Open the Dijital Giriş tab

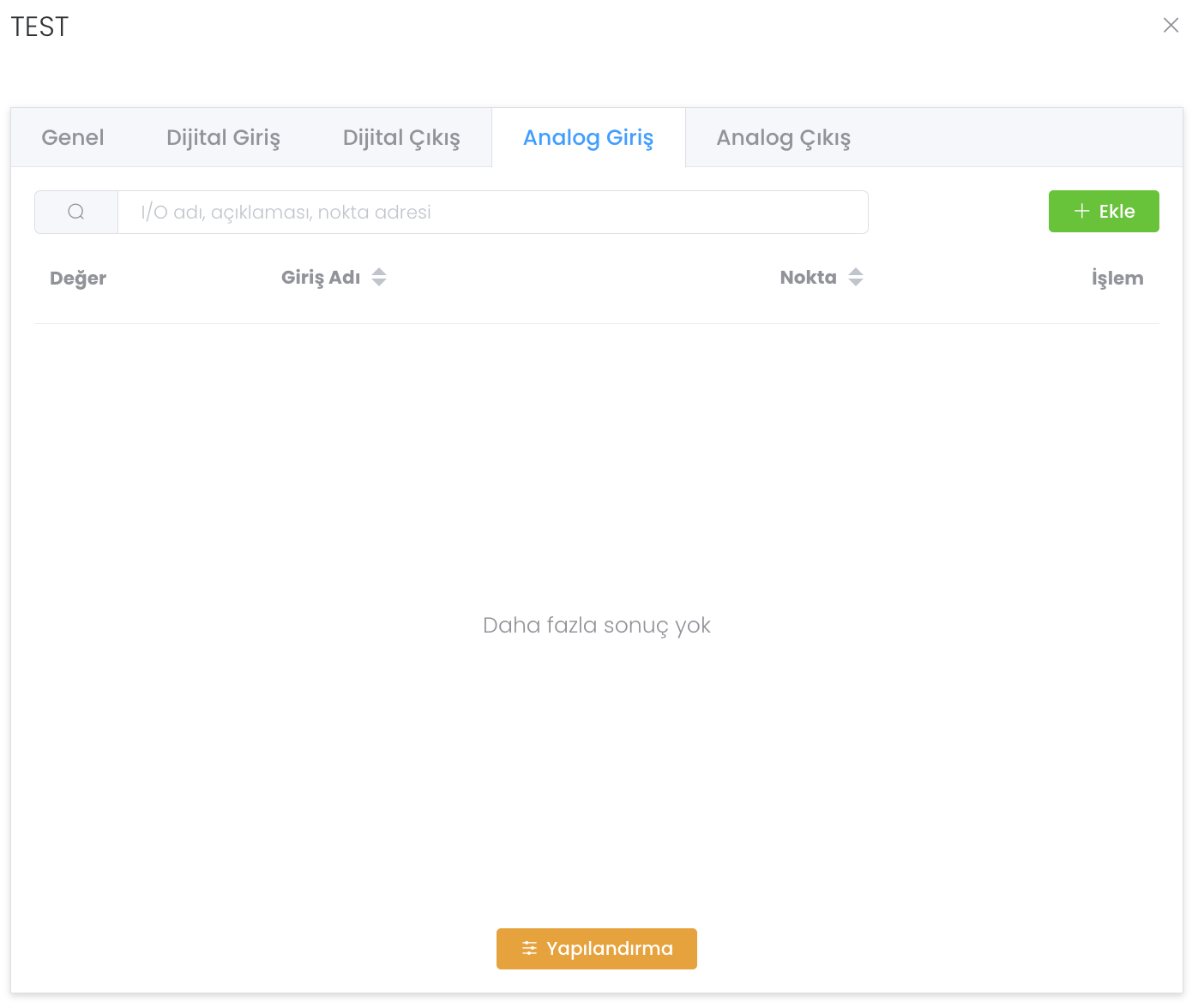[x=223, y=138]
